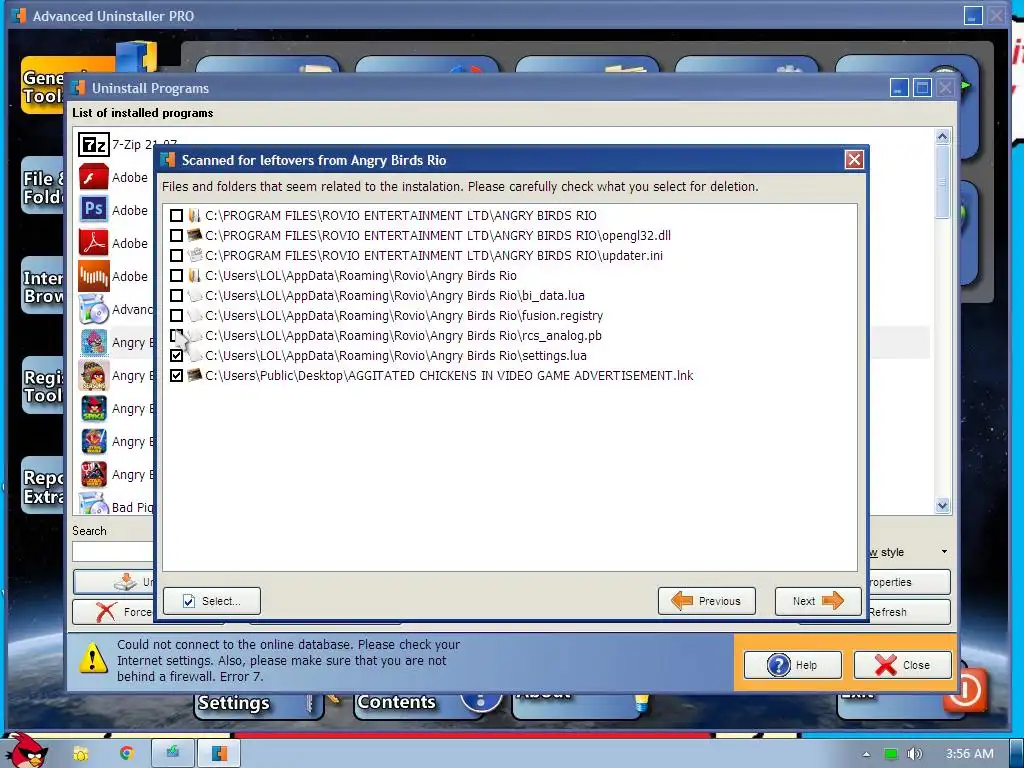Open the File & Folder Tools category
1024x768 pixels.
[x=43, y=187]
